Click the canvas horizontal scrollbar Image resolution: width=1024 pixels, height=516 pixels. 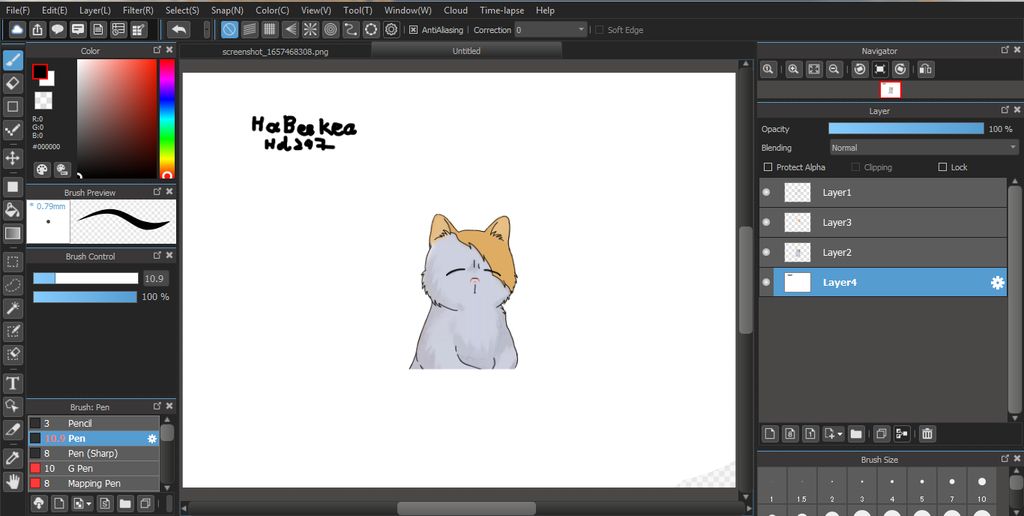click(466, 508)
